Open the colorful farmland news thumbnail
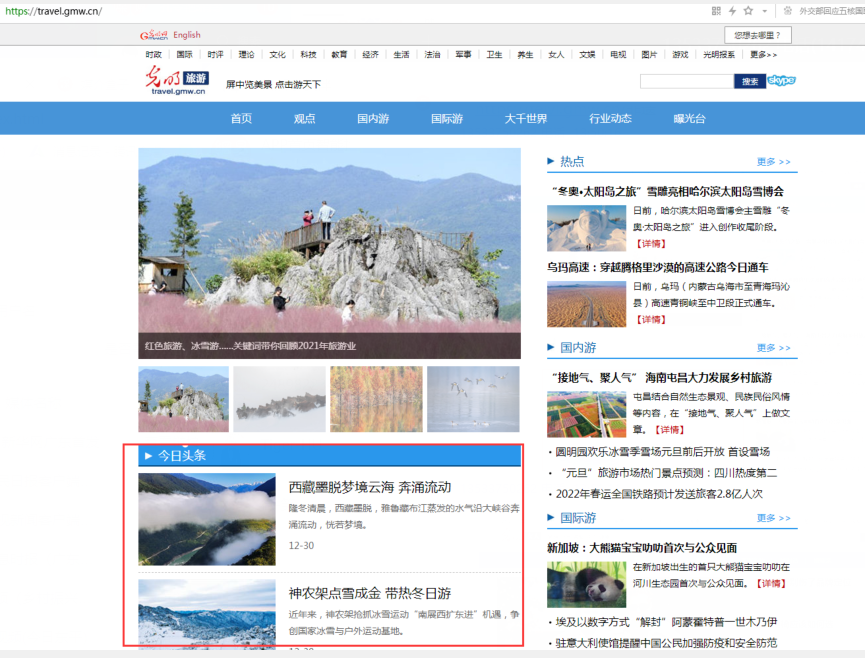This screenshot has width=865, height=658. tap(586, 414)
